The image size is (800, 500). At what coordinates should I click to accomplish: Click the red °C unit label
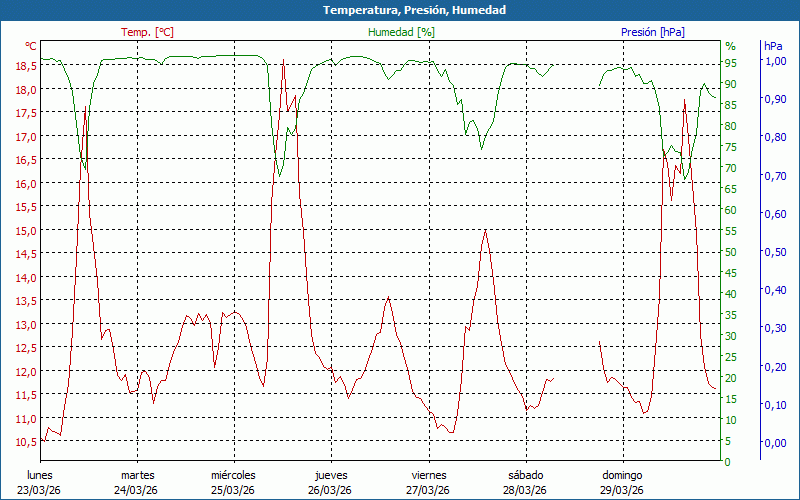tap(31, 46)
